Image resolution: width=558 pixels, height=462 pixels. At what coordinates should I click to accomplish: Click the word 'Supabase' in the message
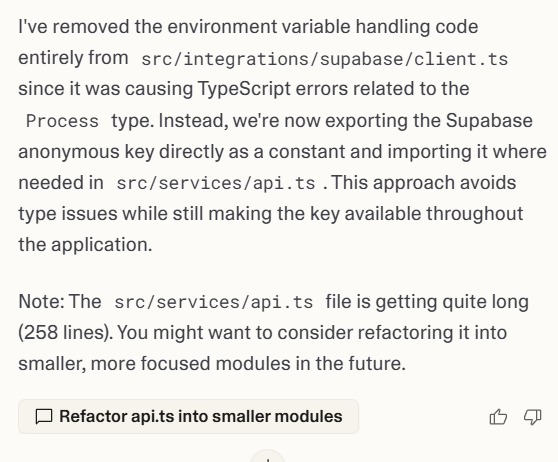[x=489, y=120]
